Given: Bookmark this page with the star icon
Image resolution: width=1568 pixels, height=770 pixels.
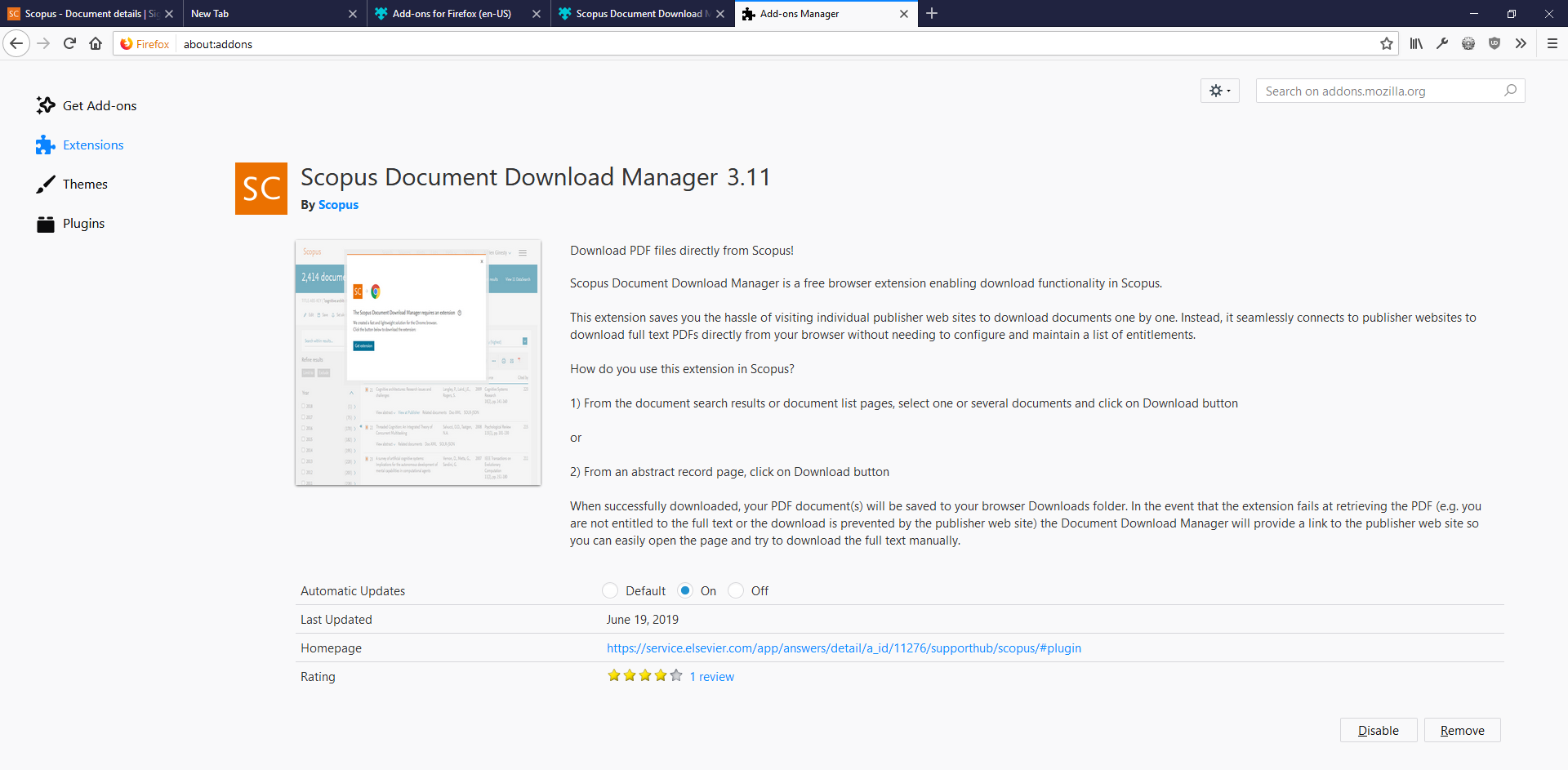Looking at the screenshot, I should pos(1386,44).
